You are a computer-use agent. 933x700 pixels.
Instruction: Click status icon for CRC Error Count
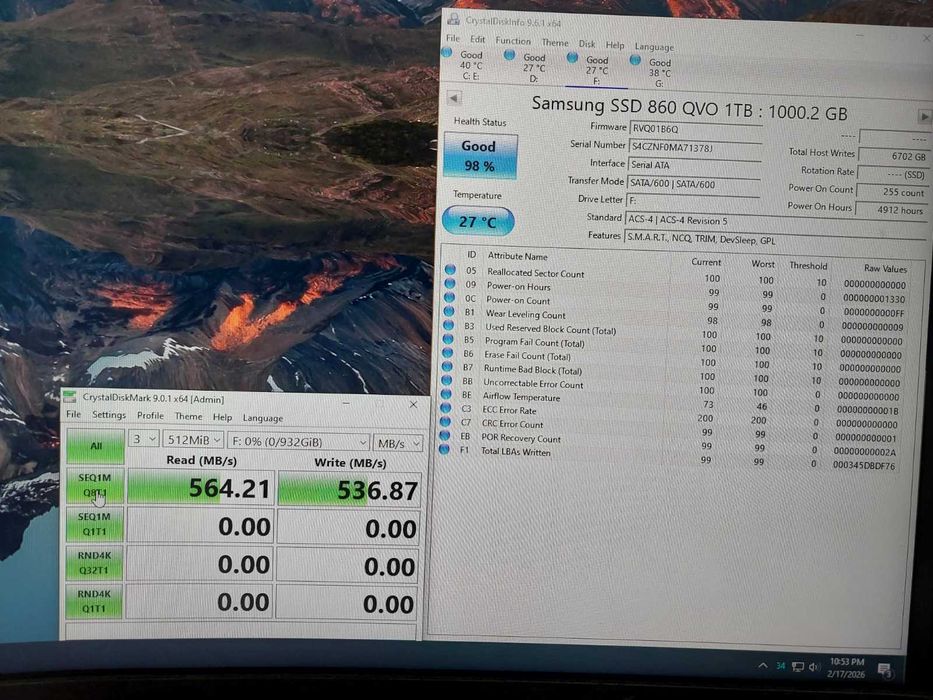pos(445,421)
